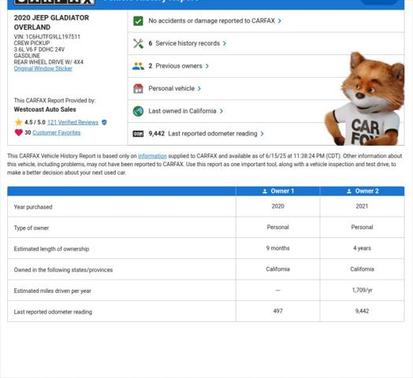
Task: Click the Owner 1 person icon
Action: (x=265, y=191)
